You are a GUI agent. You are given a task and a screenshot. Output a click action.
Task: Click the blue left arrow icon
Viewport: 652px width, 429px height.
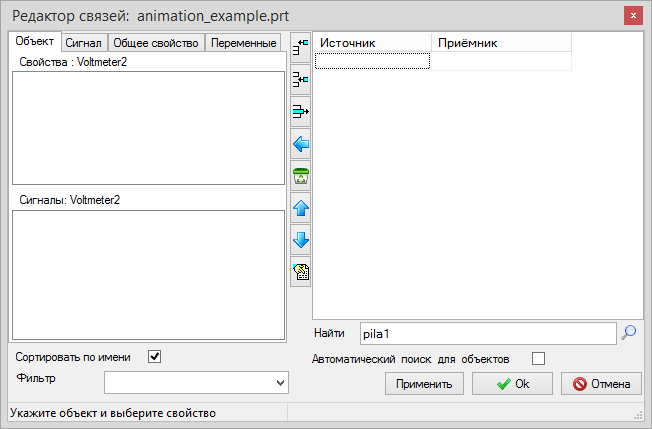pyautogui.click(x=300, y=144)
